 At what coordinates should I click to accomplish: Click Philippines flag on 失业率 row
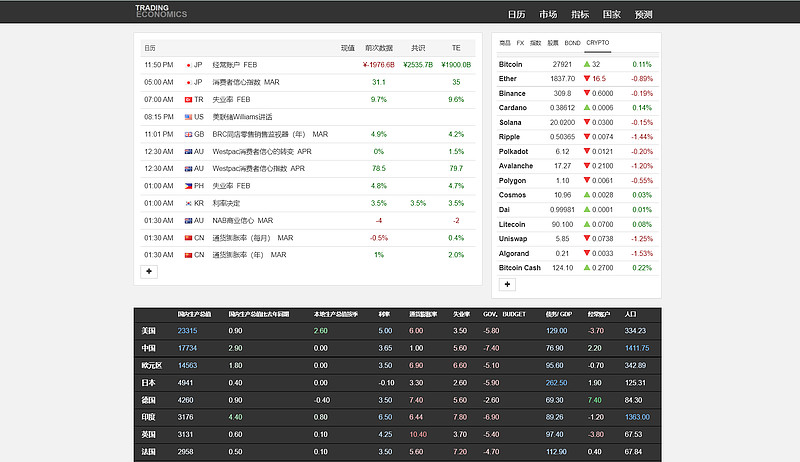(188, 186)
